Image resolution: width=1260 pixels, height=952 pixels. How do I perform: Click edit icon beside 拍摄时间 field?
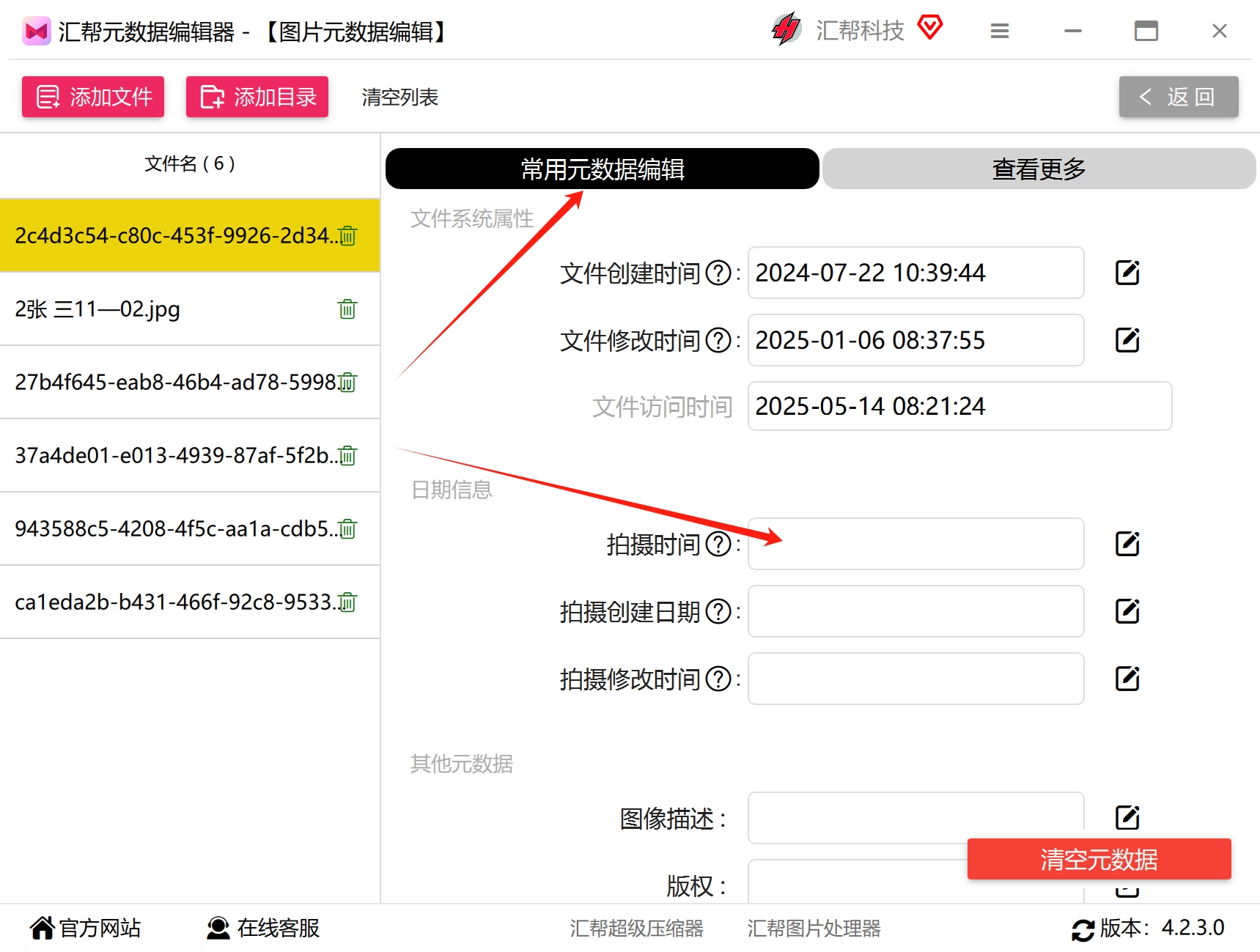point(1127,544)
